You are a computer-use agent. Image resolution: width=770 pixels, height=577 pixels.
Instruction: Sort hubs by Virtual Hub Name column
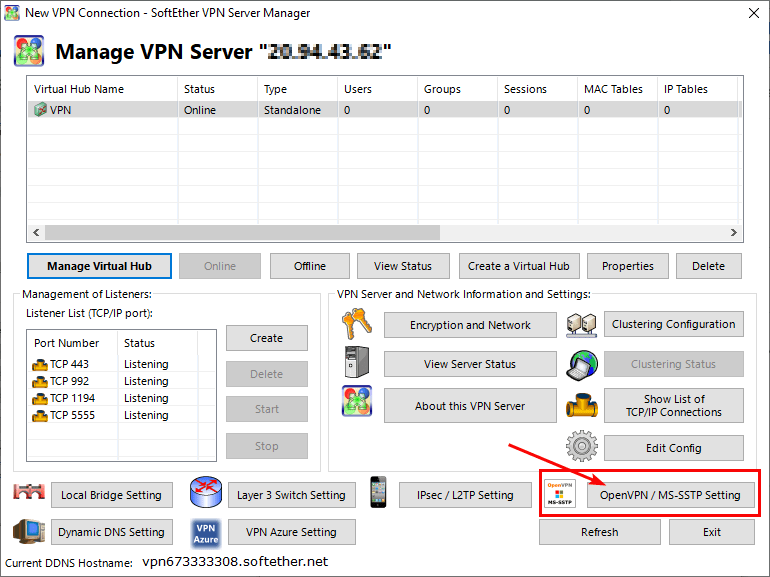[100, 89]
